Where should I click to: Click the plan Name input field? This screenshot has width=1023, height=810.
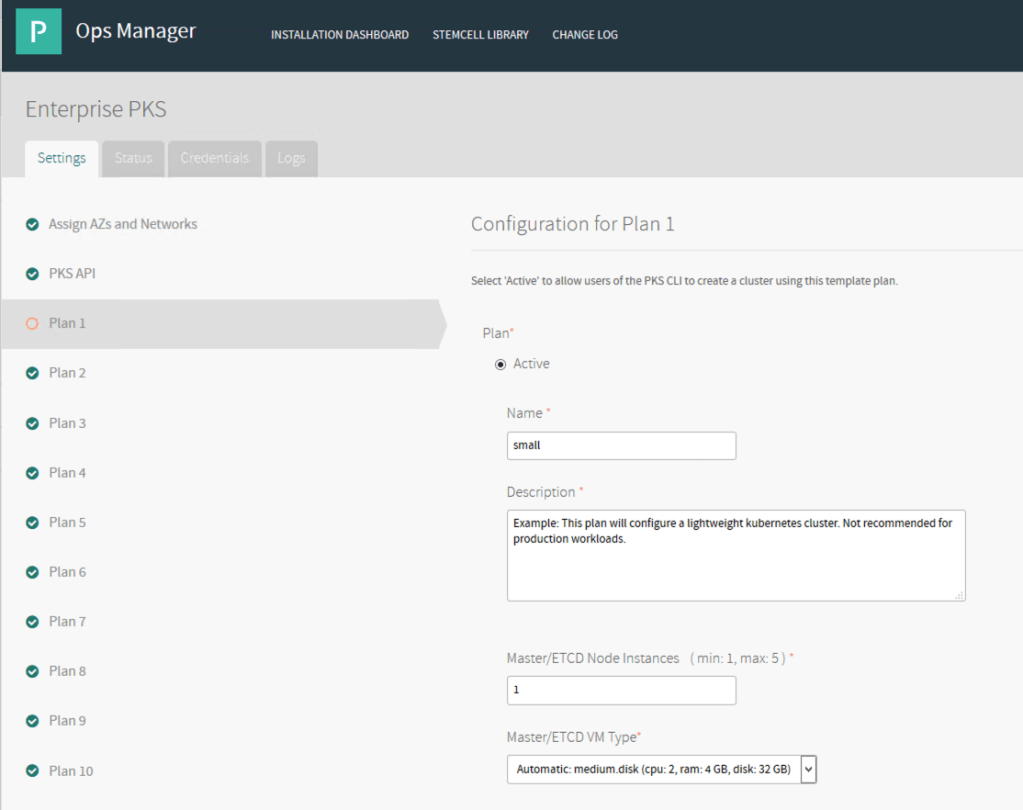tap(621, 446)
